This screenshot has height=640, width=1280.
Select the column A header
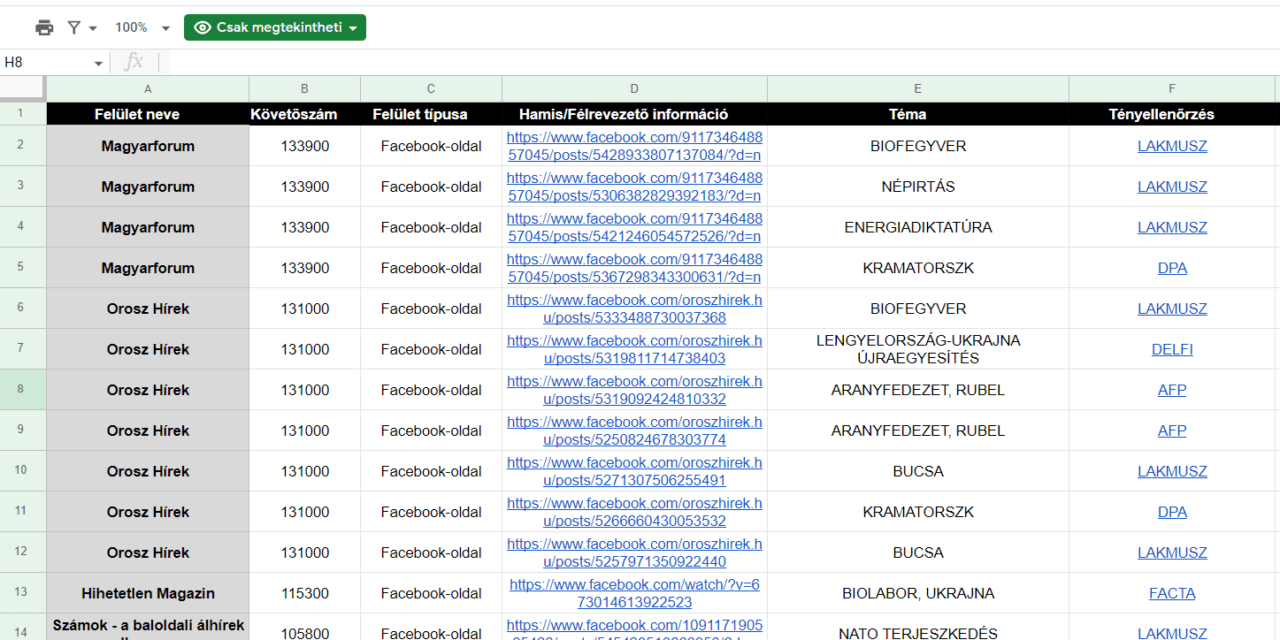coord(148,89)
